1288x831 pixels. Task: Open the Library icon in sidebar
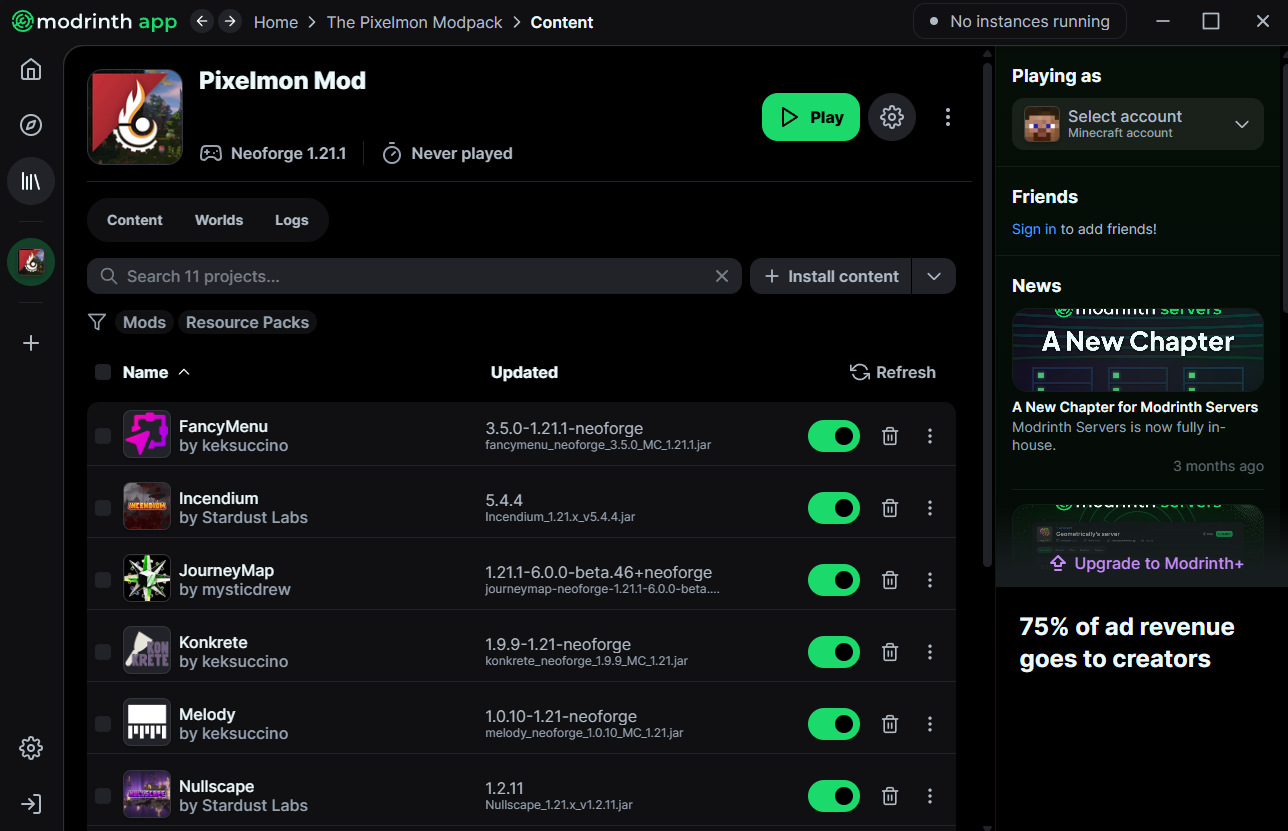pyautogui.click(x=31, y=181)
